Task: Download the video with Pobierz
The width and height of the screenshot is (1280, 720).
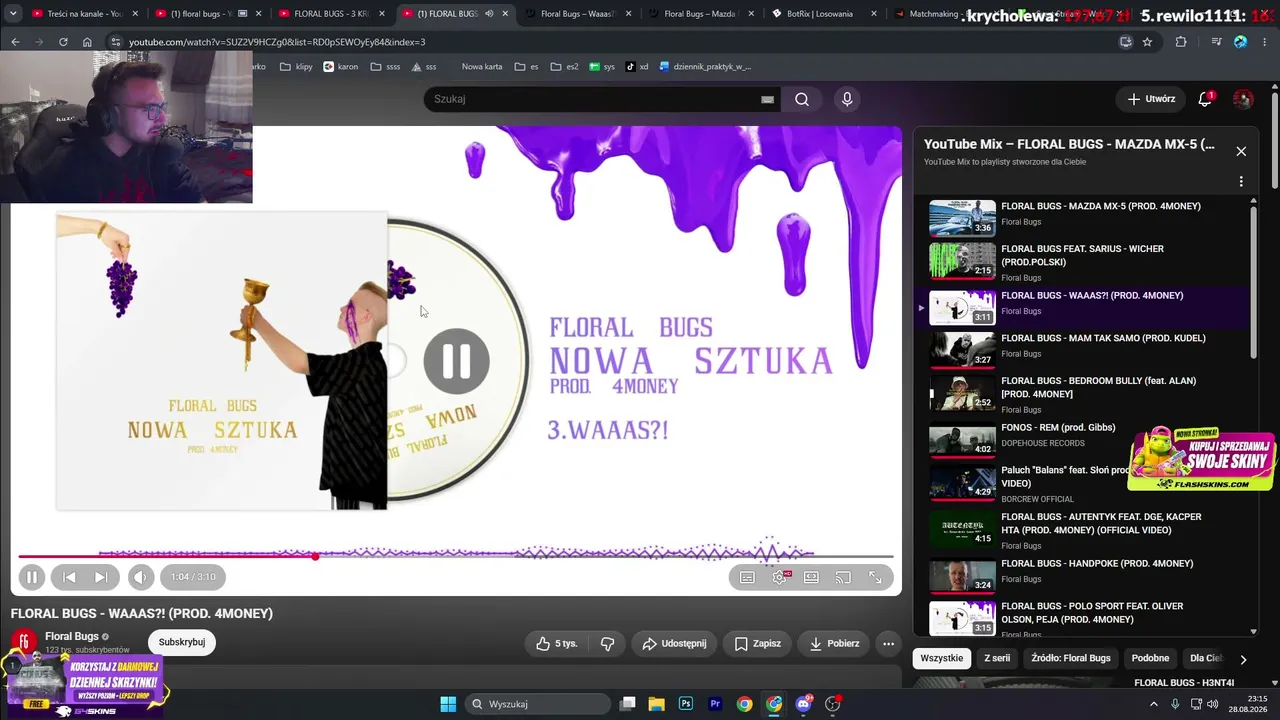Action: coord(834,644)
